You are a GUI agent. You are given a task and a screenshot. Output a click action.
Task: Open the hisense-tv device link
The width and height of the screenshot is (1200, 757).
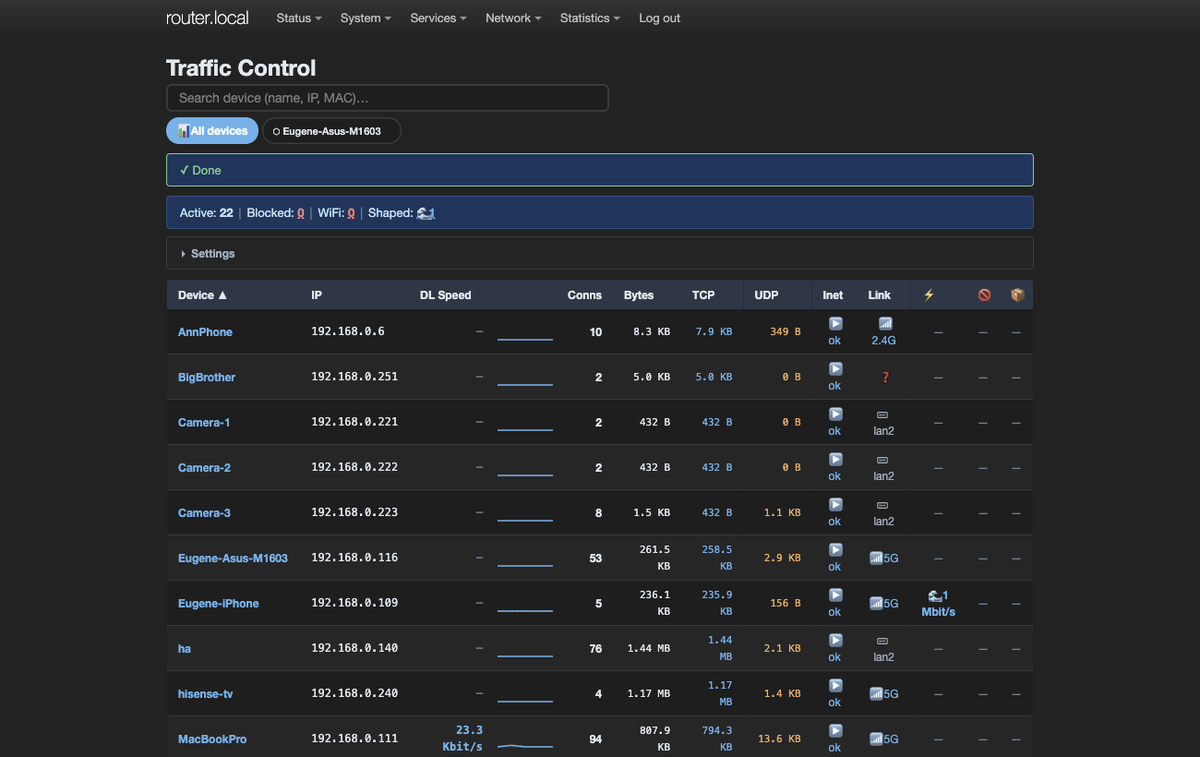pyautogui.click(x=206, y=693)
